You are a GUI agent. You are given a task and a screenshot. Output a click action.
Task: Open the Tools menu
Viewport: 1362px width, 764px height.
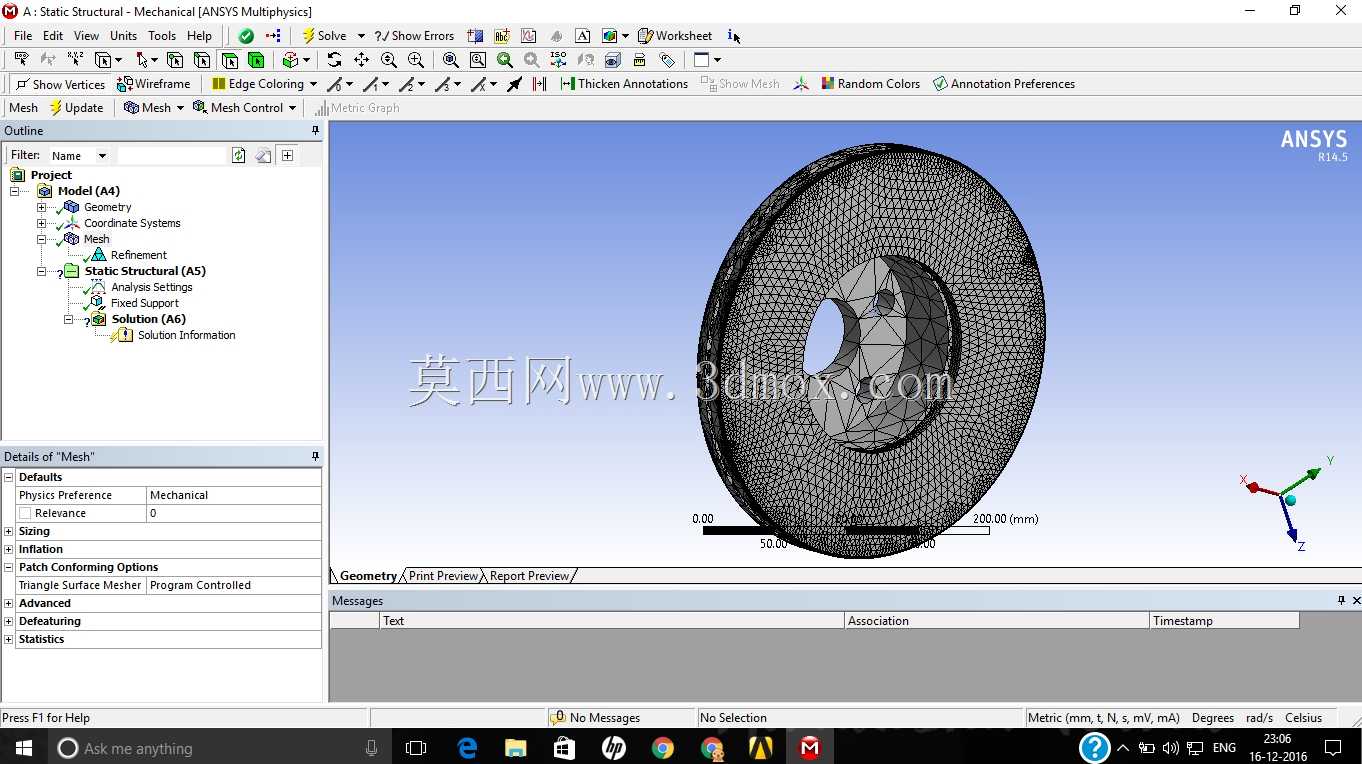point(162,36)
